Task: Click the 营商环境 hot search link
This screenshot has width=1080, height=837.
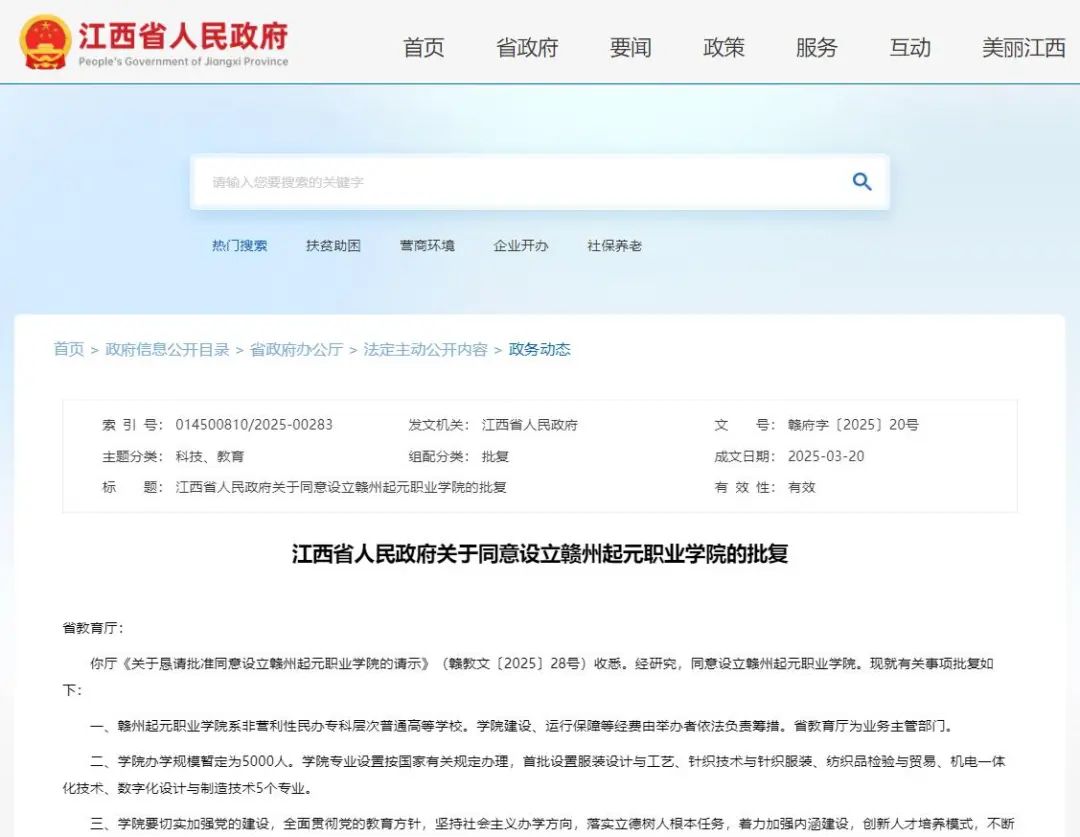Action: [x=427, y=246]
